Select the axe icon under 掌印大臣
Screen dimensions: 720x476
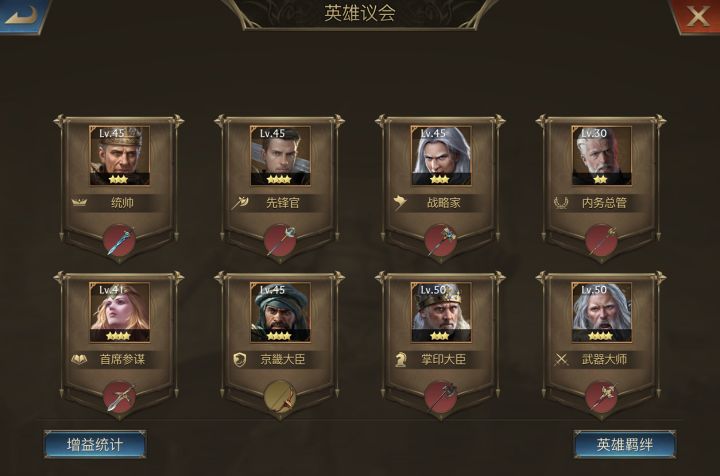441,397
